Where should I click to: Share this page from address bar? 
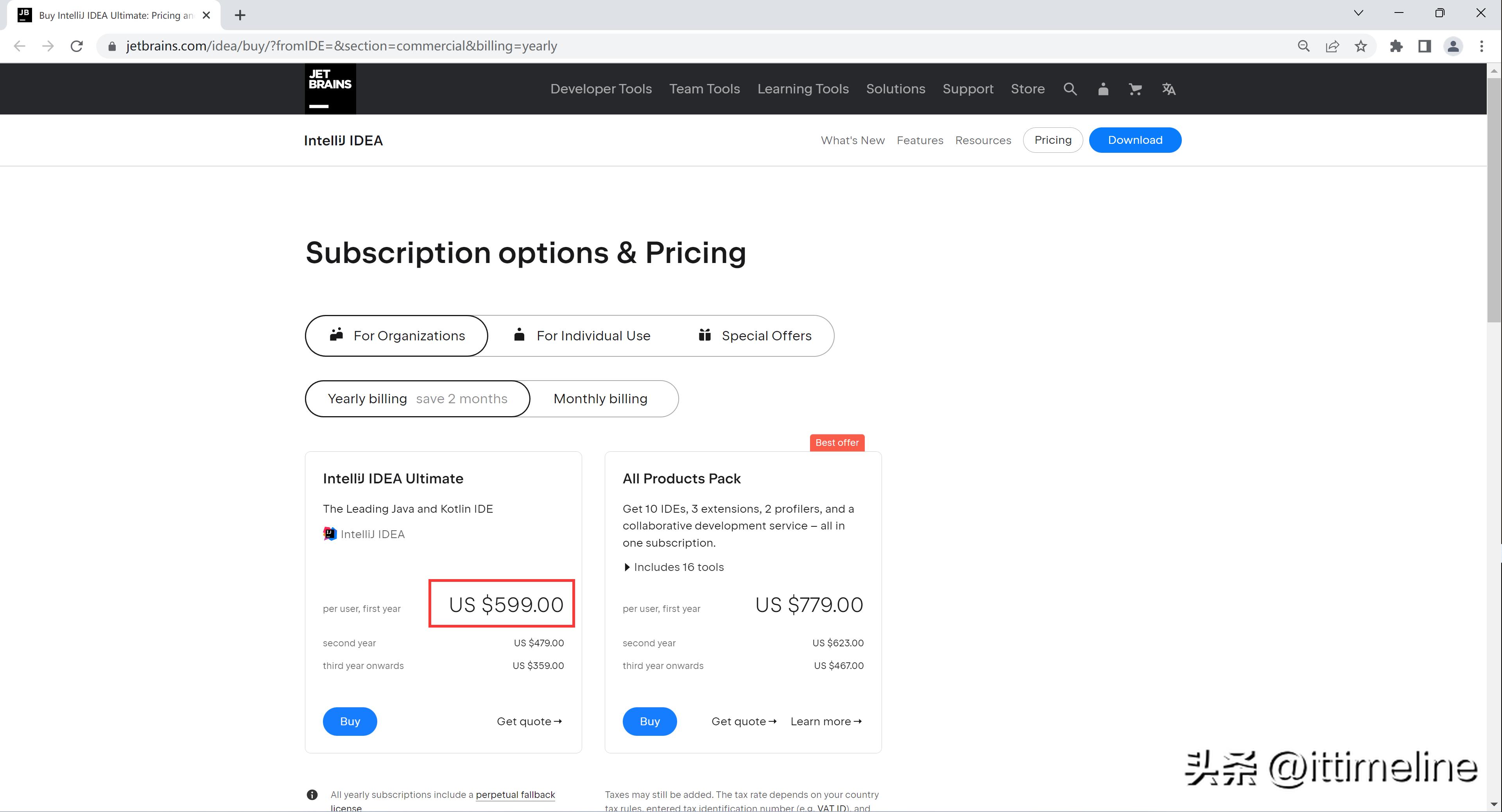pyautogui.click(x=1332, y=46)
